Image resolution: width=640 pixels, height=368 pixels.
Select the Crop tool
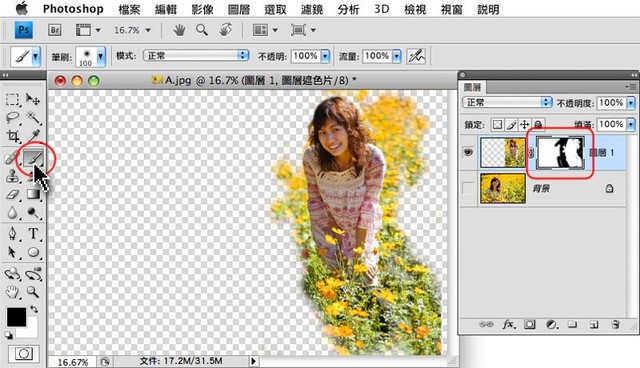[12, 136]
